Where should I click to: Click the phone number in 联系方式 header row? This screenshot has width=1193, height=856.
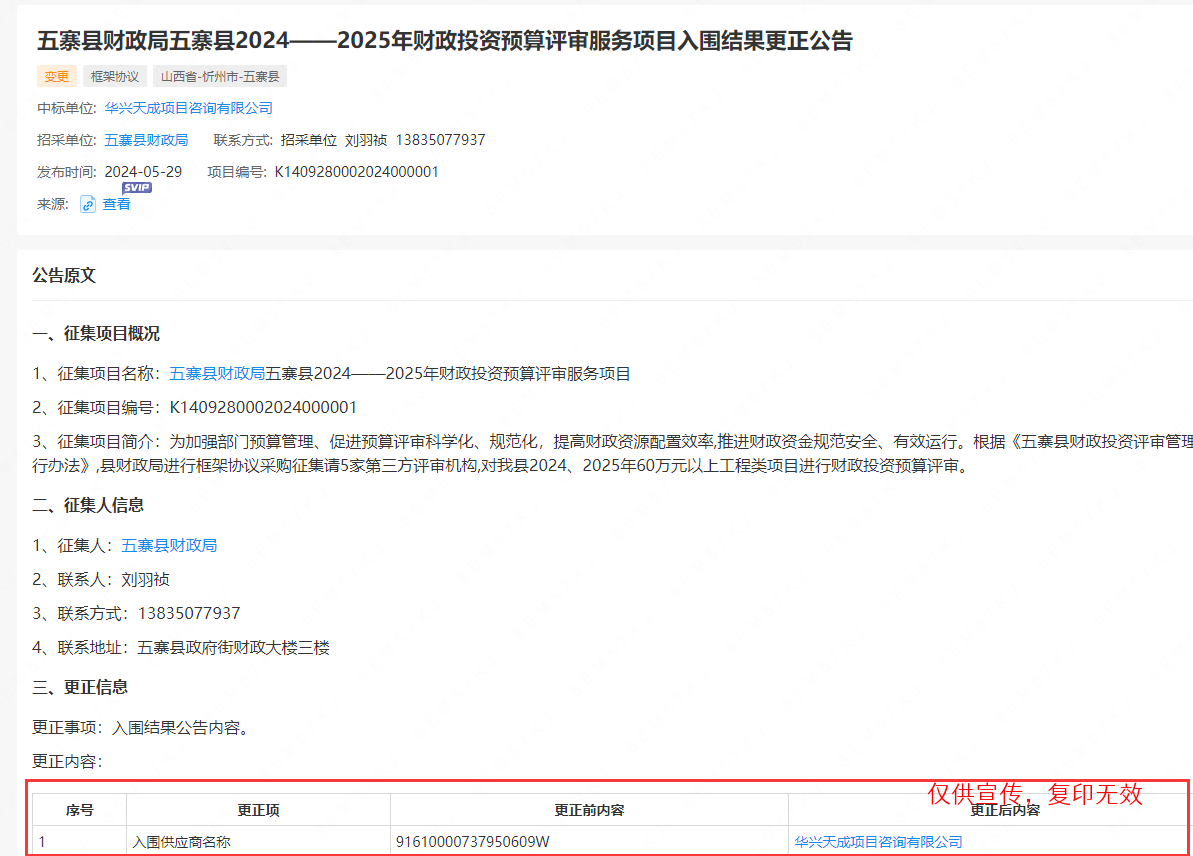coord(440,140)
